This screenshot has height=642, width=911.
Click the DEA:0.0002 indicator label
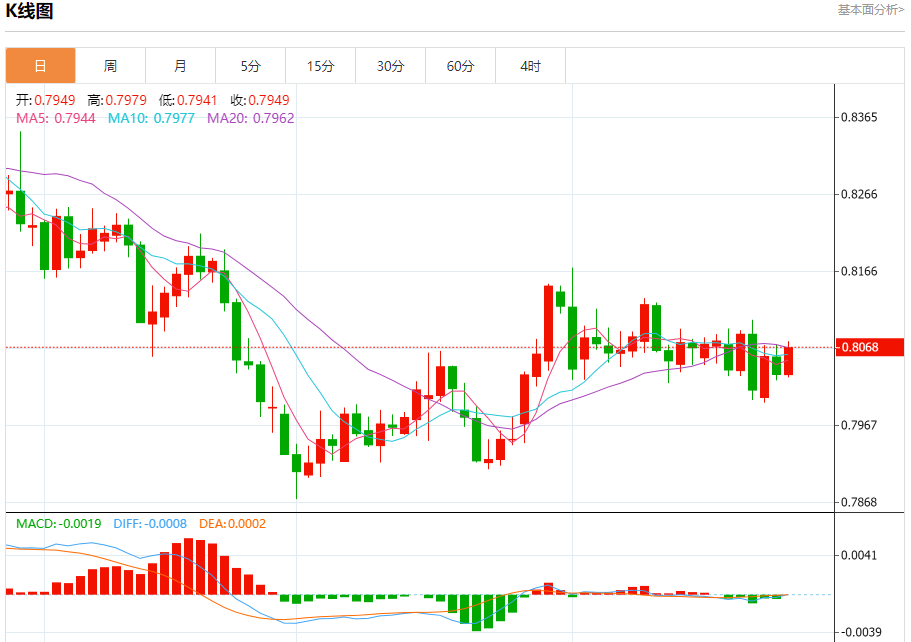point(232,523)
